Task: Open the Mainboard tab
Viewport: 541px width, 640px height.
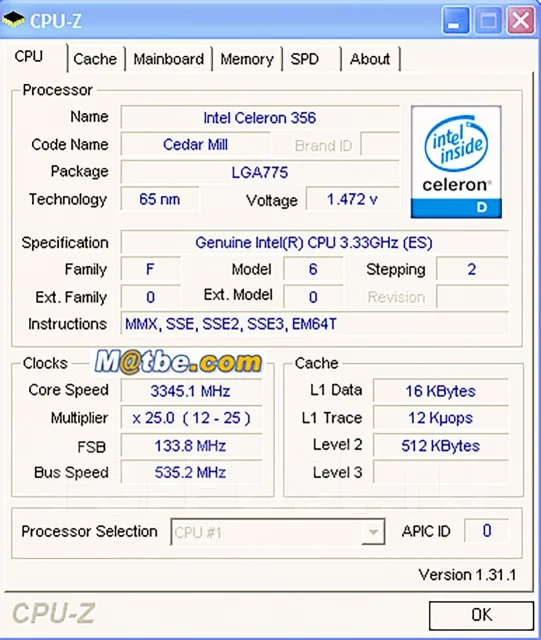Action: [169, 59]
